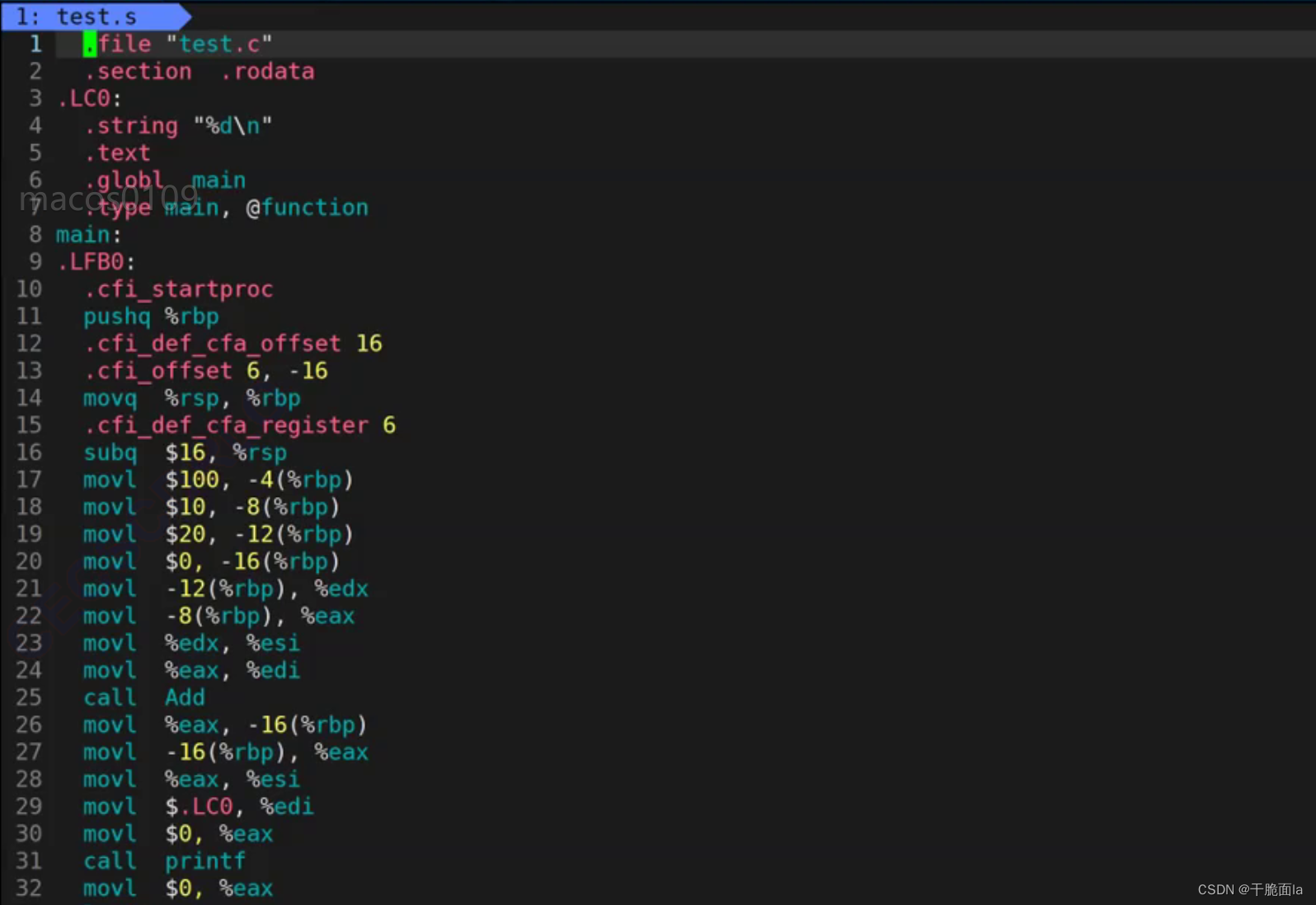
Task: Click the .cfi_offset 6, -16 line
Action: coord(205,370)
